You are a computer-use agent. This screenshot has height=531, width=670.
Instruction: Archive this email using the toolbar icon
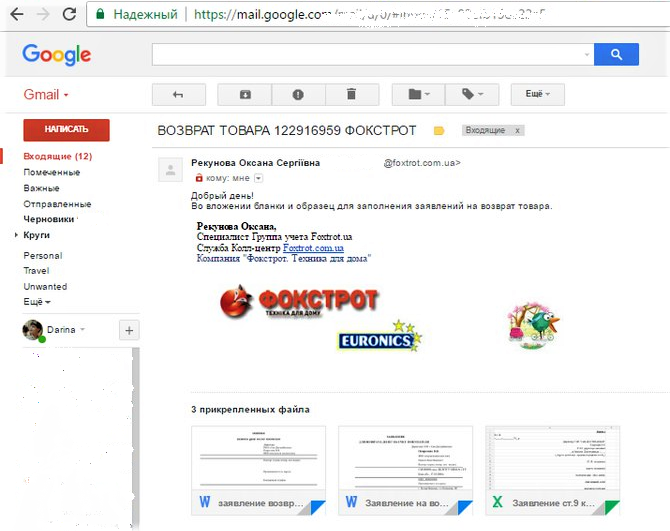(x=246, y=94)
